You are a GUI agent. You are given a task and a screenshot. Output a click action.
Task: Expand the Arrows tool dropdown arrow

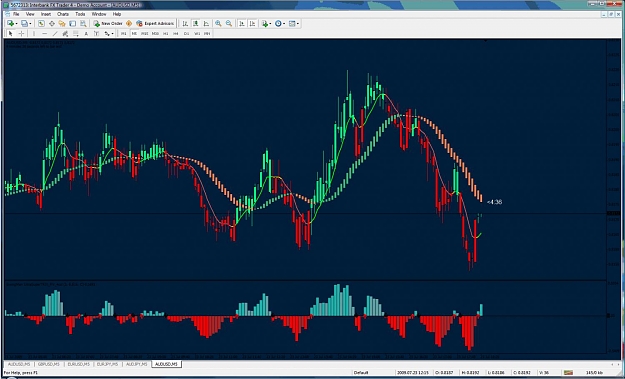coord(112,33)
